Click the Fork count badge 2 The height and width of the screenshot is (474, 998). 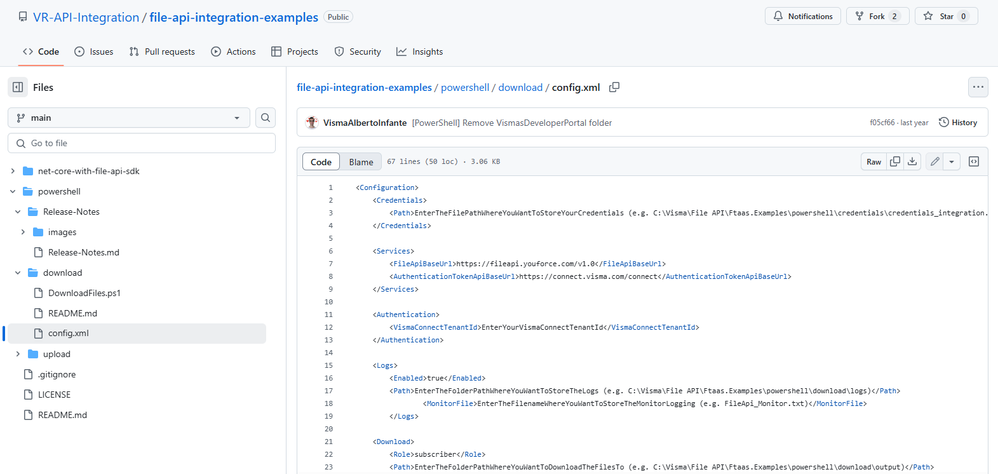tap(894, 16)
